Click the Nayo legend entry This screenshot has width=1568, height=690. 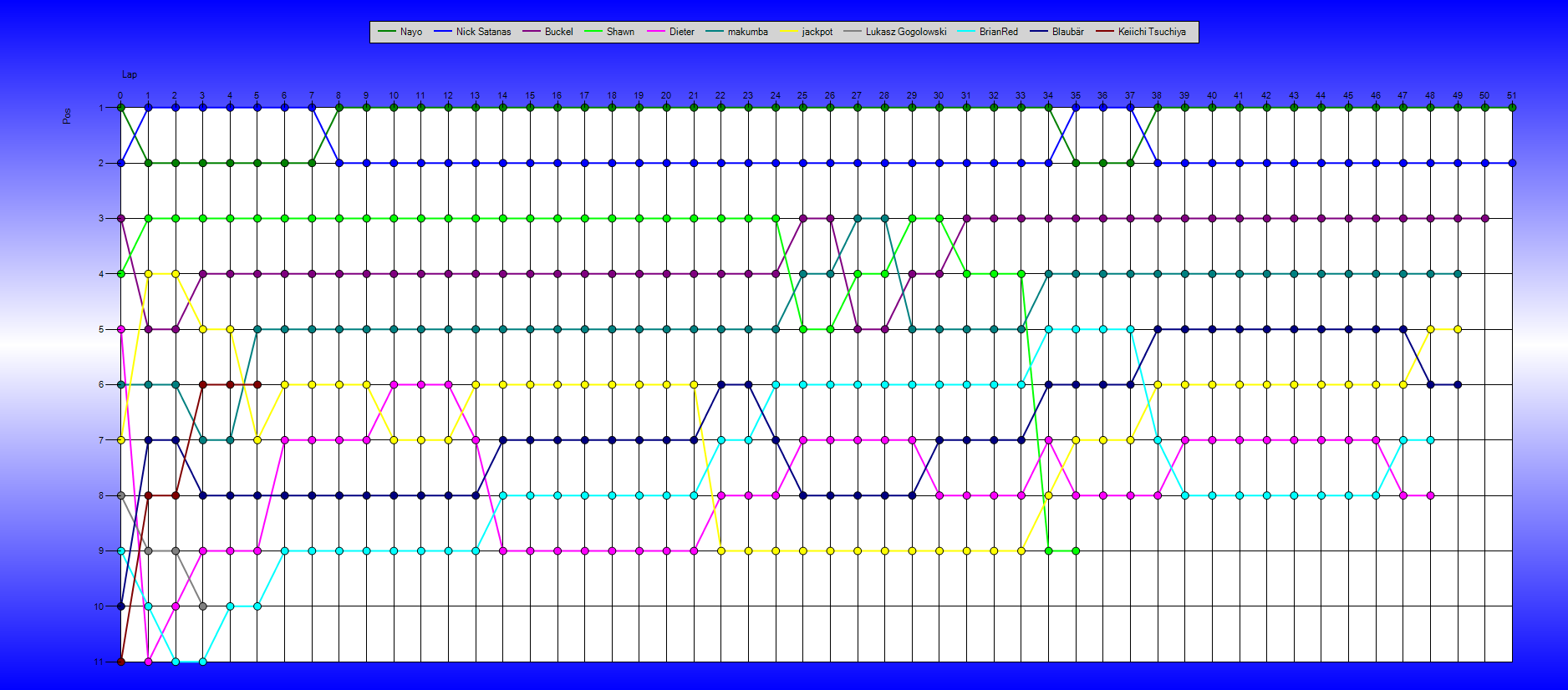tap(400, 32)
